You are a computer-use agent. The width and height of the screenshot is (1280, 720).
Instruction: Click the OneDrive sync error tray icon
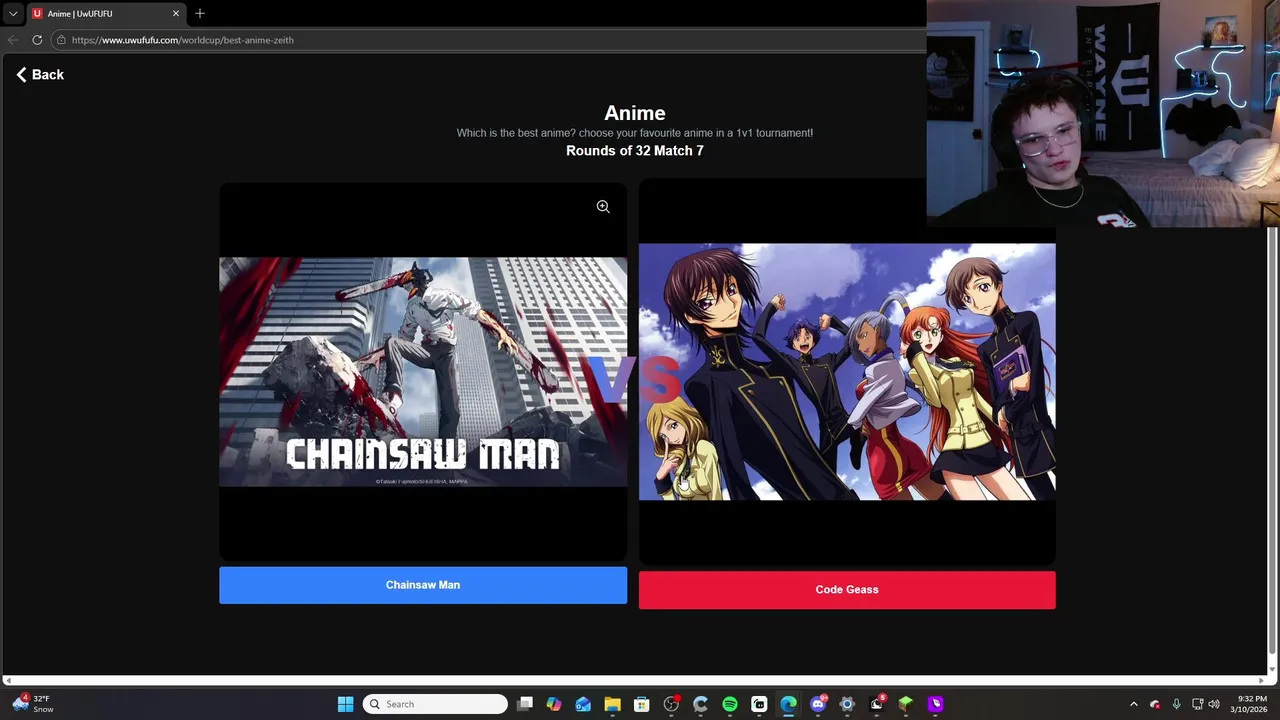click(1155, 704)
